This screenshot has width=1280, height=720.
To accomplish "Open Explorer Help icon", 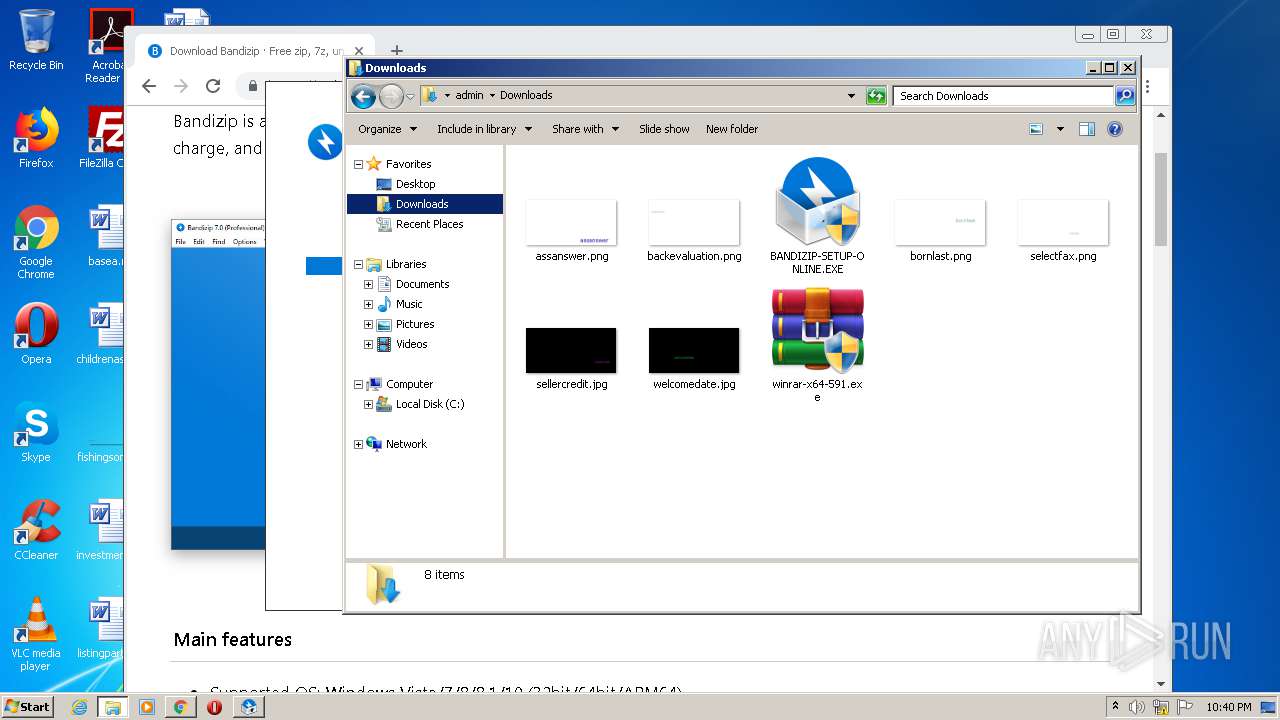I will point(1115,129).
